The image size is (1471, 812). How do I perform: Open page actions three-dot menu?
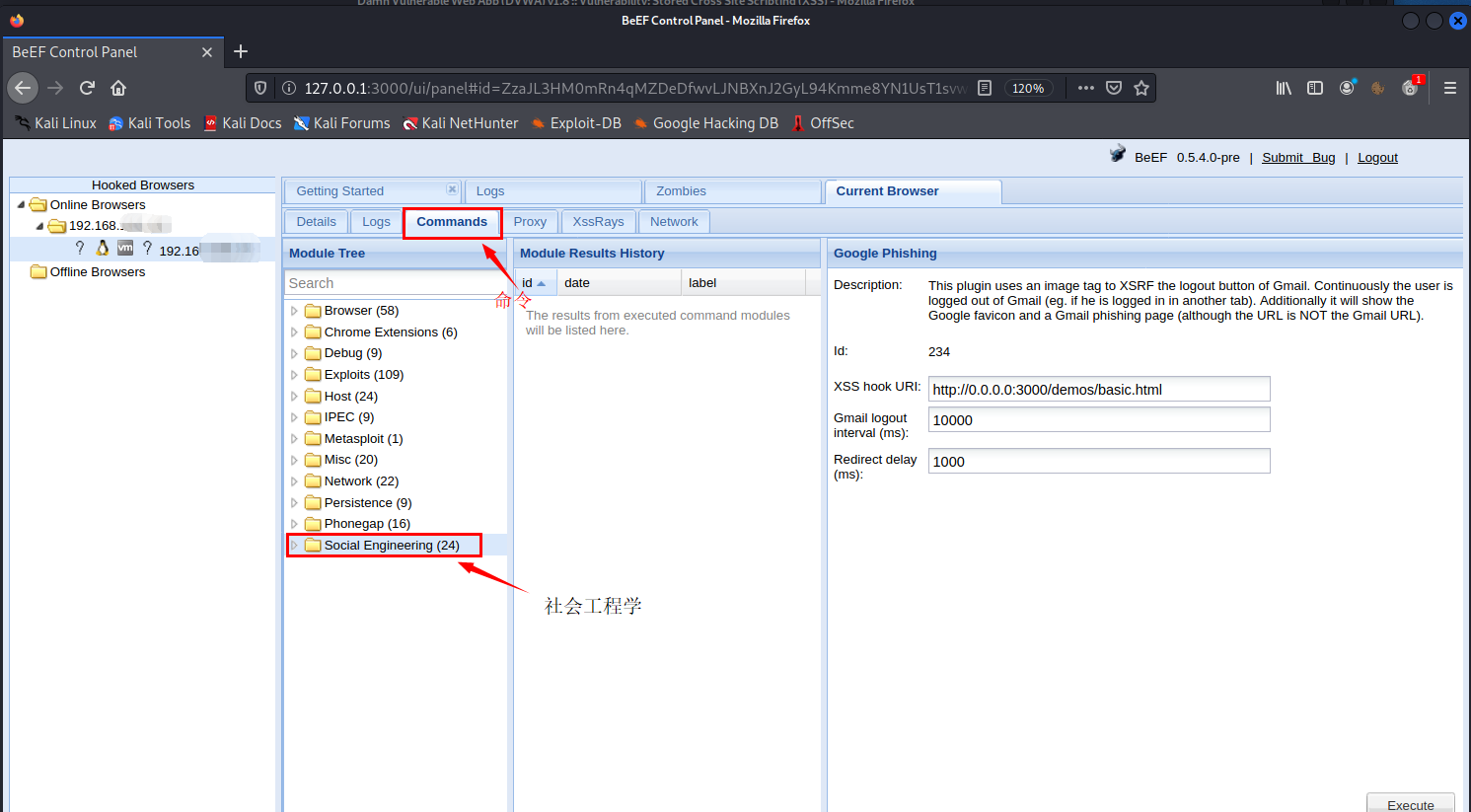point(1086,88)
